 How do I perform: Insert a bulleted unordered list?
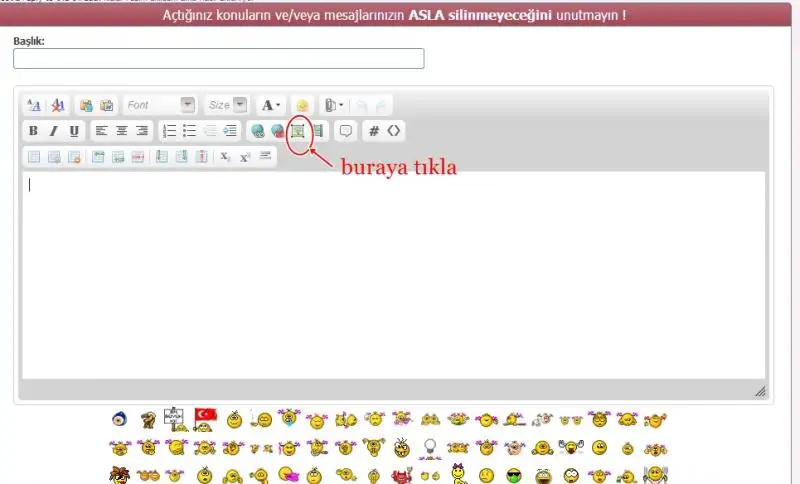click(x=189, y=131)
